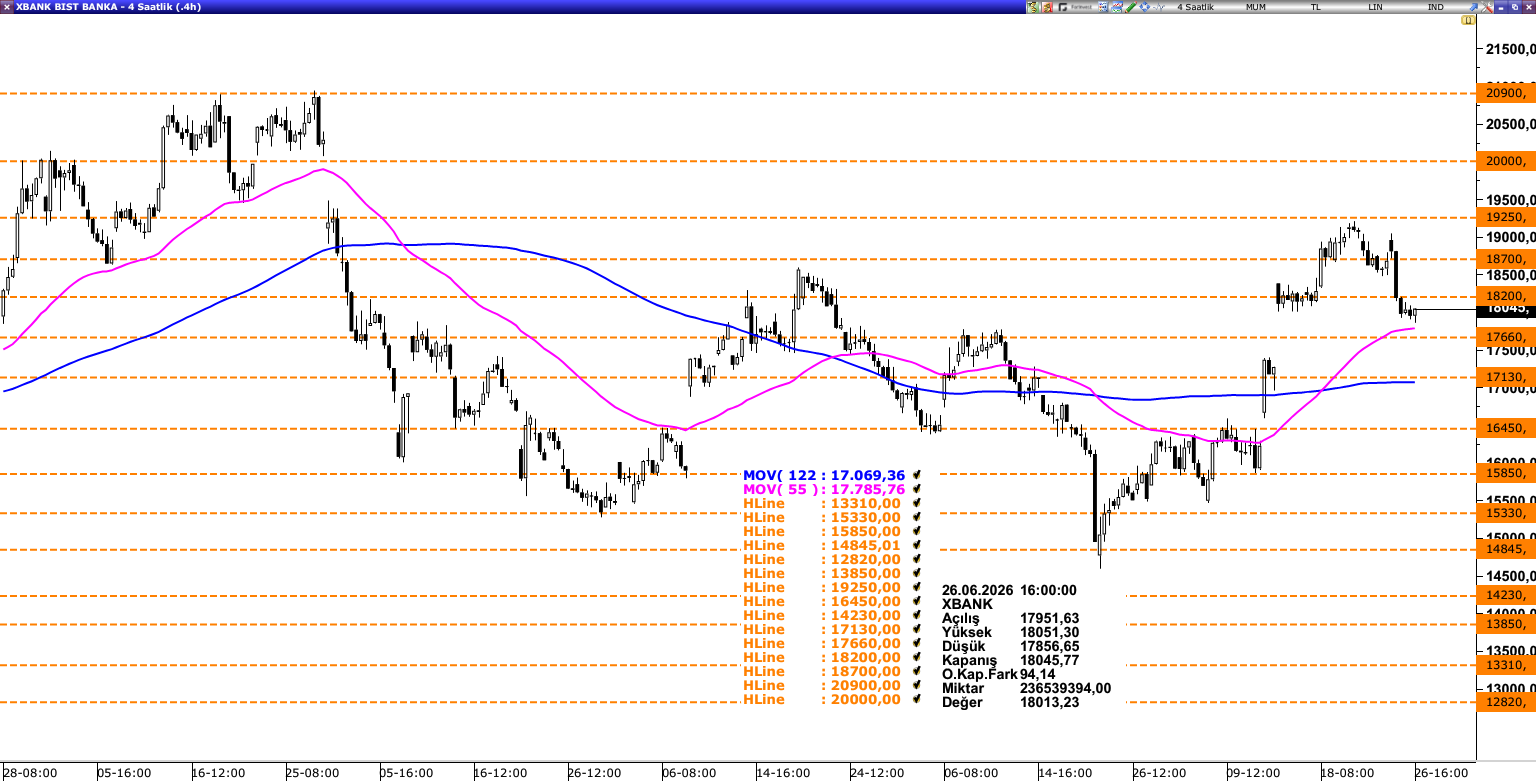Image resolution: width=1536 pixels, height=781 pixels.
Task: Click the 26-16:00 time axis label
Action: click(1441, 773)
